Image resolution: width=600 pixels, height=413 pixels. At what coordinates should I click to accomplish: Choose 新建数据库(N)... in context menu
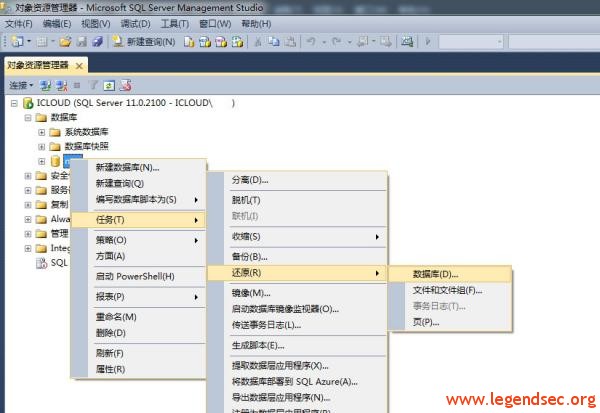(x=139, y=167)
